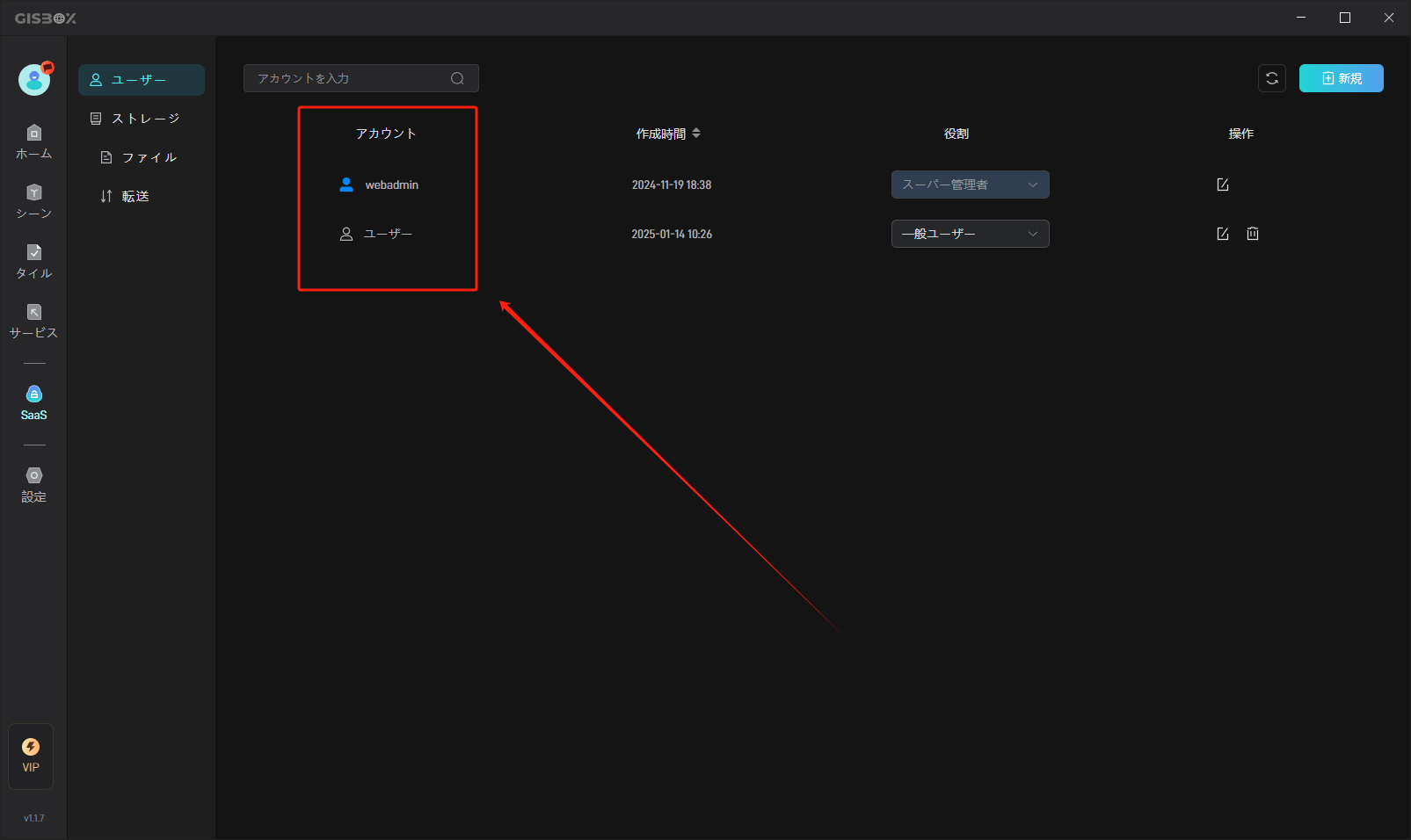Click the 役割 column header
The height and width of the screenshot is (840, 1411).
(956, 134)
